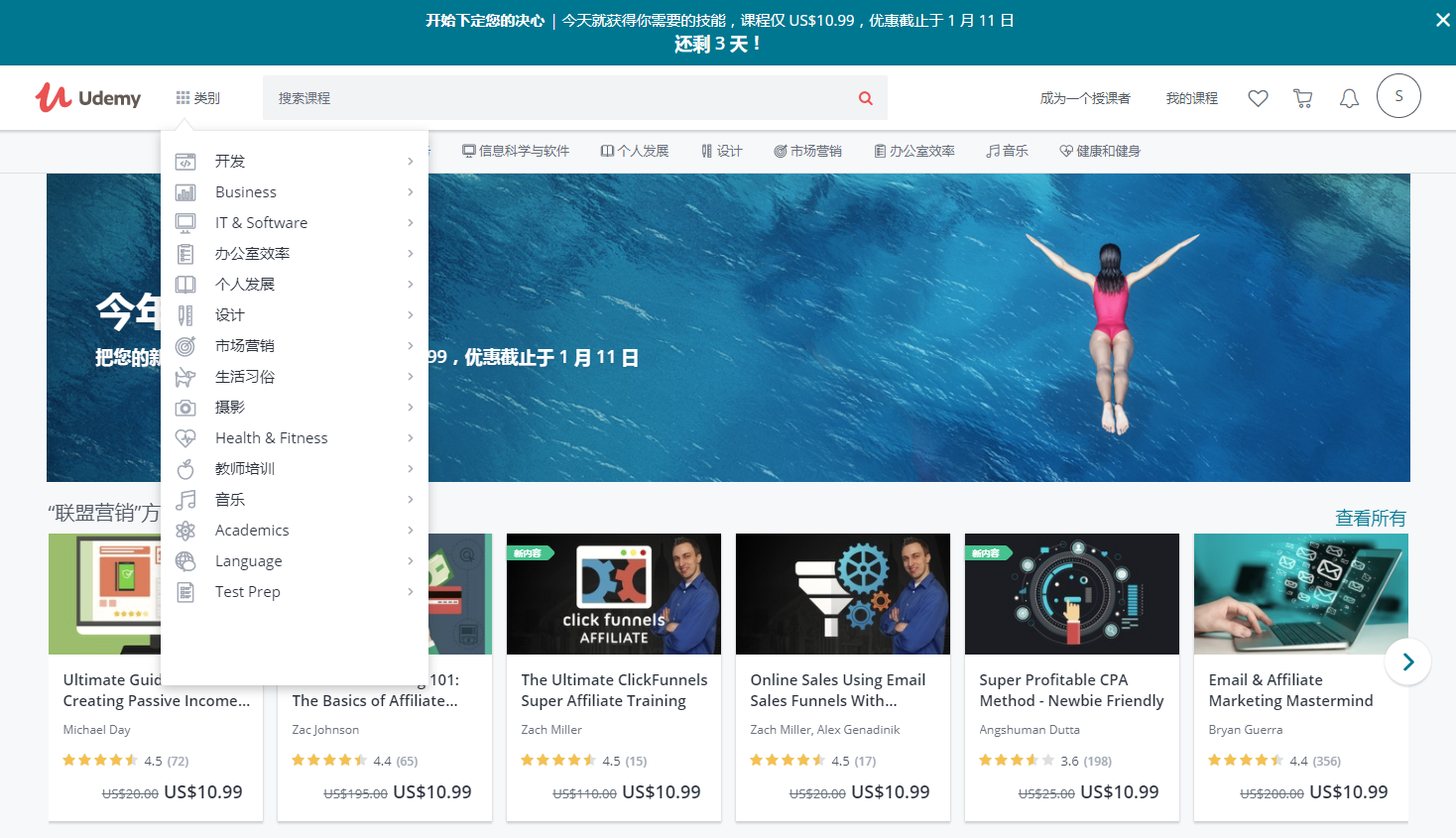Viewport: 1456px width, 838px height.
Task: Open Super Profitable CPA Method thumbnail
Action: coord(1072,594)
